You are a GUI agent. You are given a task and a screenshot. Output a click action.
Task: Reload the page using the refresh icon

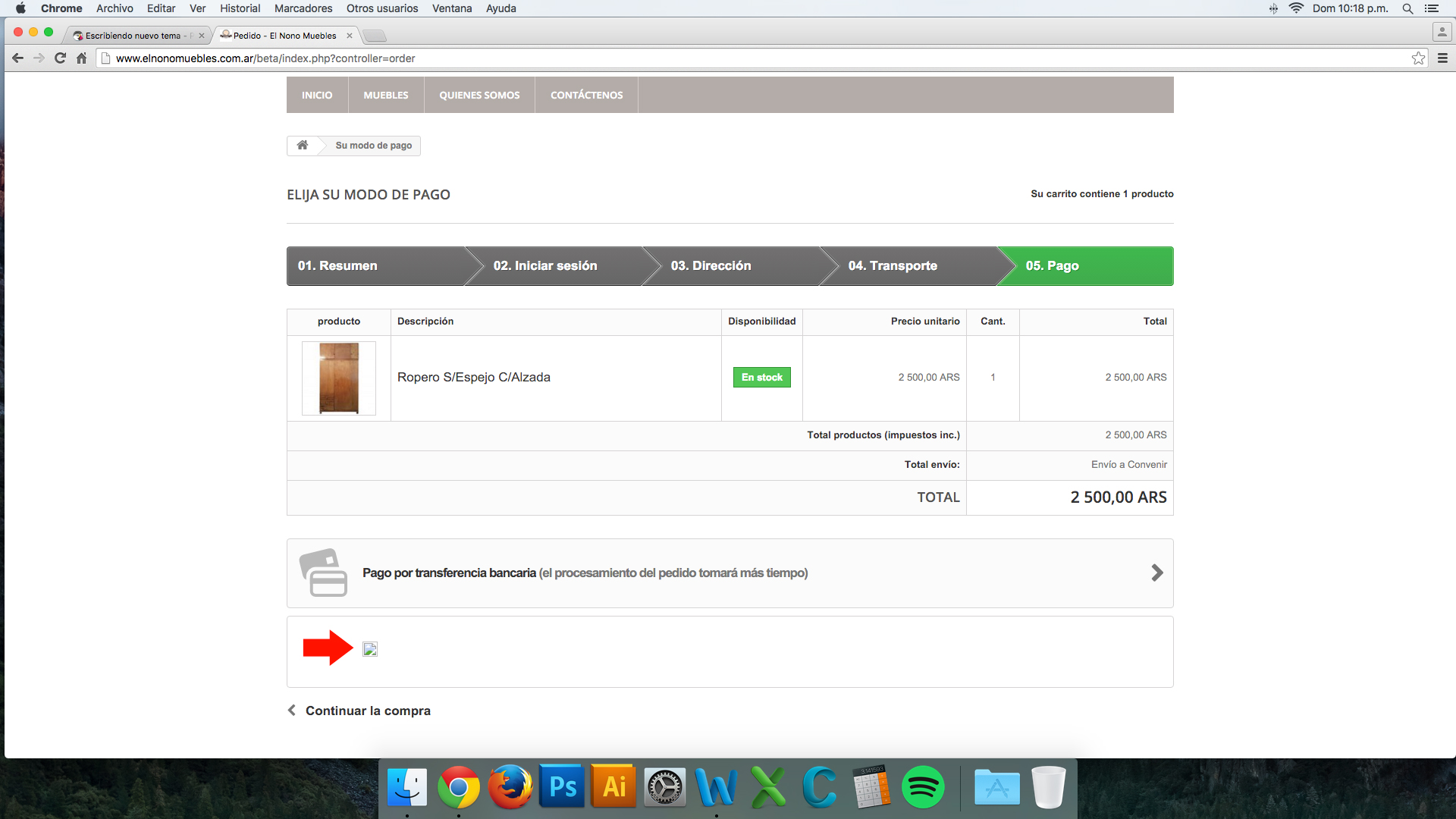(60, 58)
